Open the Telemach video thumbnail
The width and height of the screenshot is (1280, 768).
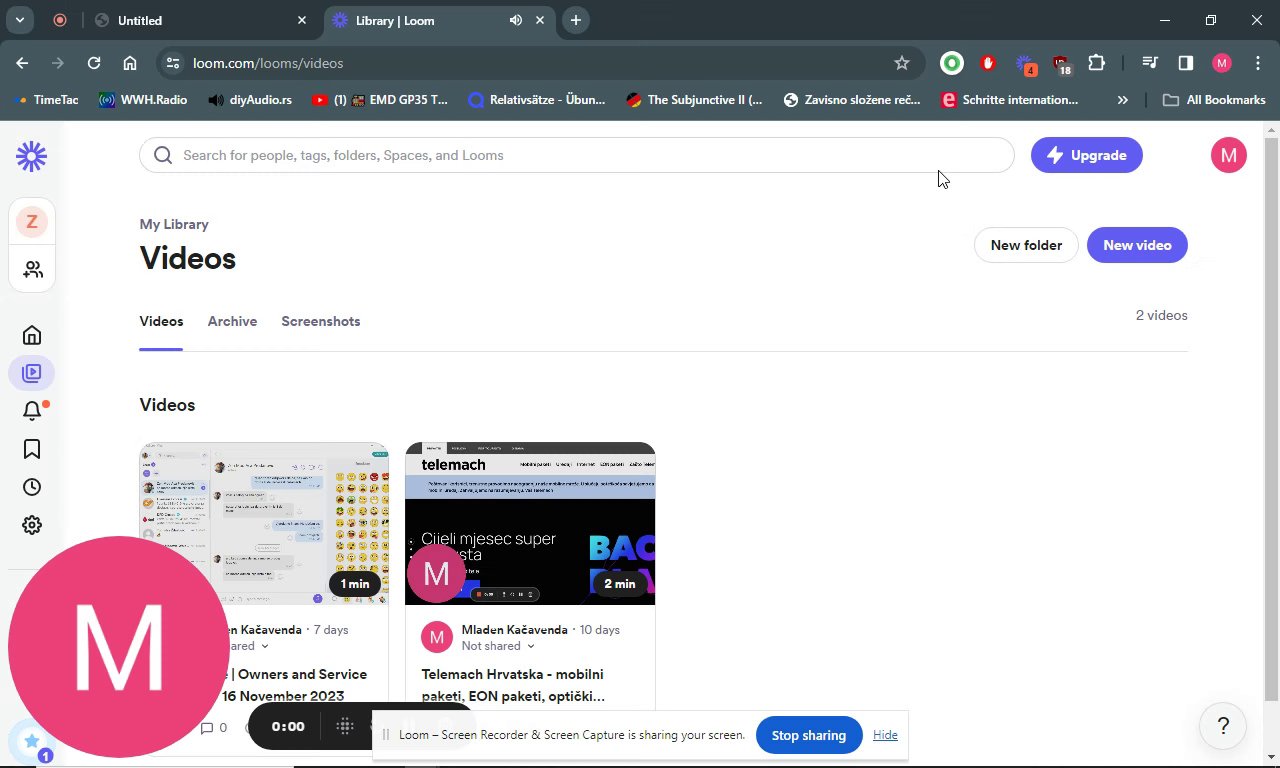tap(530, 524)
